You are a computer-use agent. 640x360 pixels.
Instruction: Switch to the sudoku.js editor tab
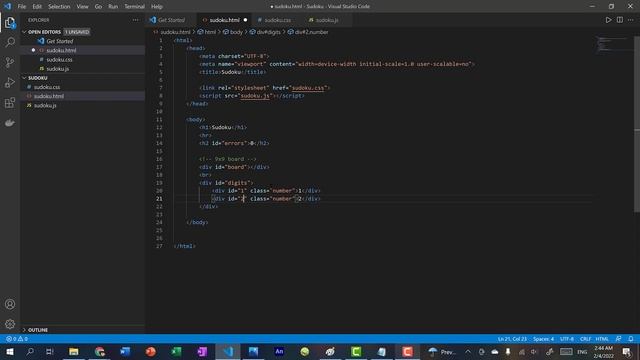coord(327,20)
